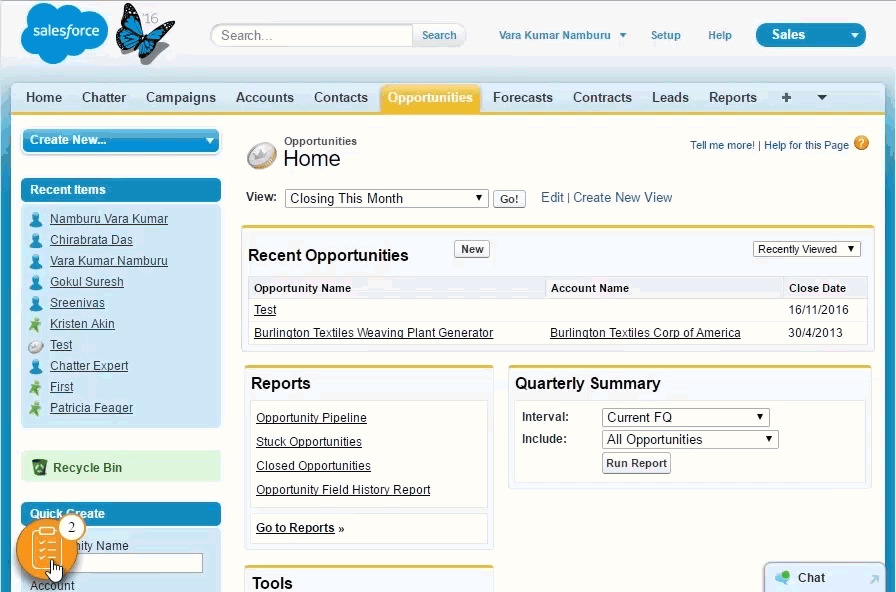Click the lead star icon beside First
Screen dimensions: 896x592
35,387
